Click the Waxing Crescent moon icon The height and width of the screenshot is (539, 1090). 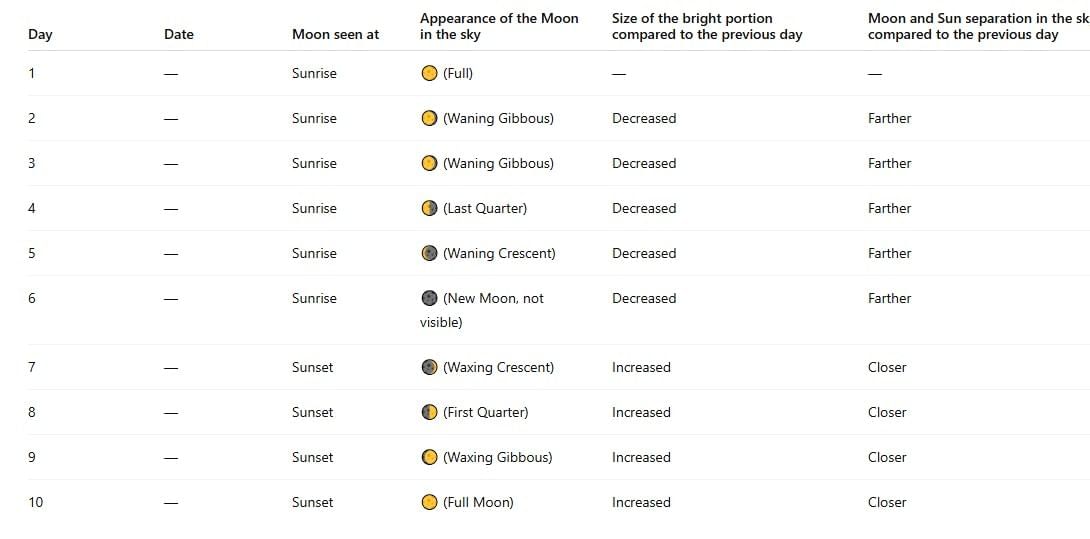(429, 367)
